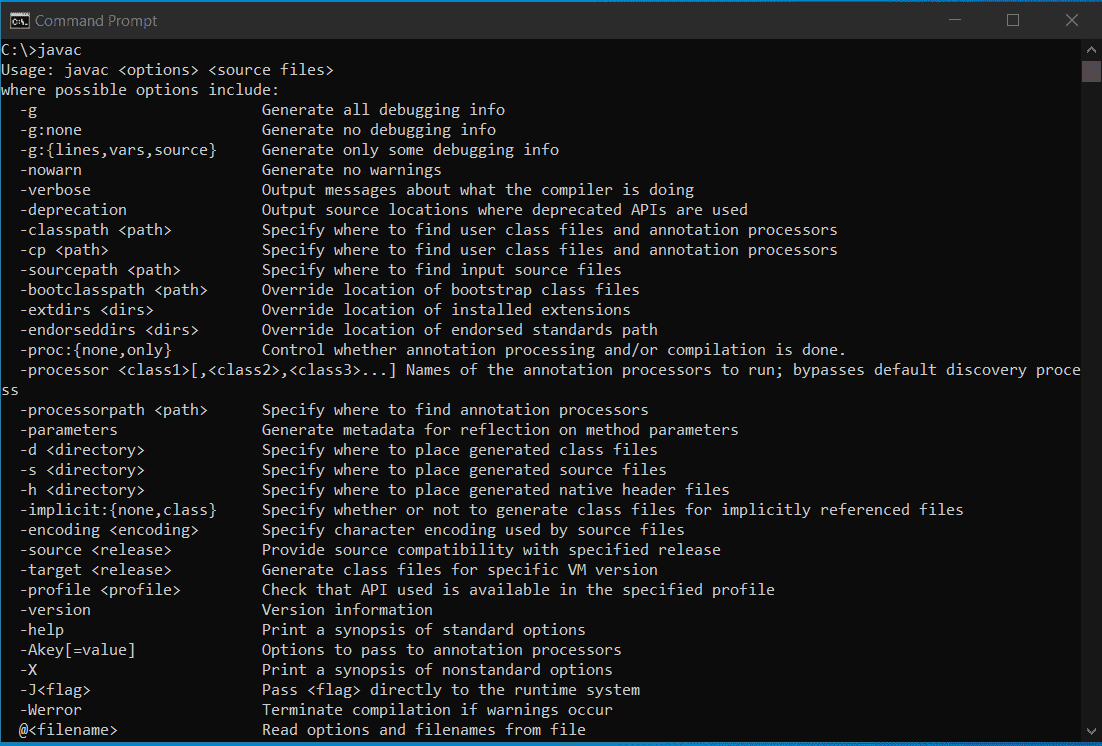Click the -verbose option text
Image resolution: width=1102 pixels, height=746 pixels.
(x=56, y=189)
